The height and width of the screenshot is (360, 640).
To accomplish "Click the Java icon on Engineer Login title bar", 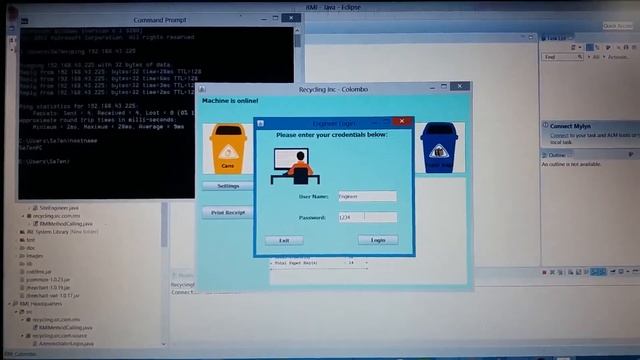I will pos(261,123).
